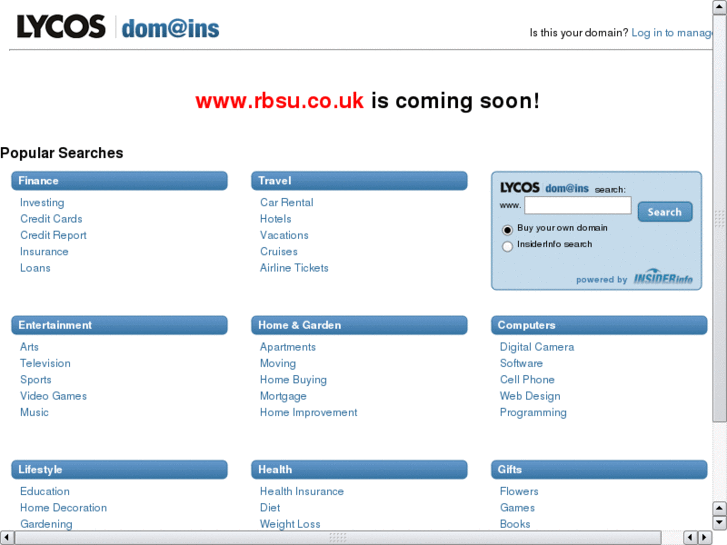Open the Credit Report link
The width and height of the screenshot is (727, 545).
tap(53, 235)
